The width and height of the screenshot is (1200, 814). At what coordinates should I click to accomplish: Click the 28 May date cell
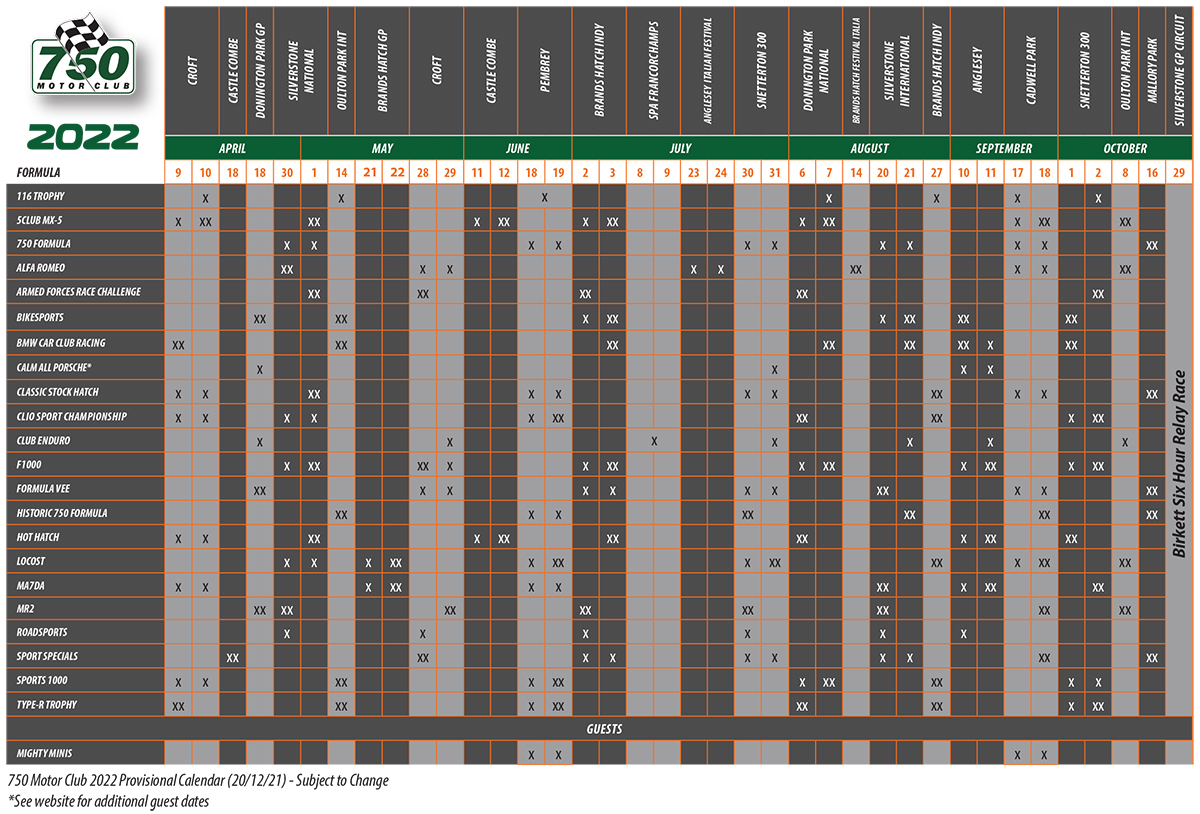(x=423, y=171)
